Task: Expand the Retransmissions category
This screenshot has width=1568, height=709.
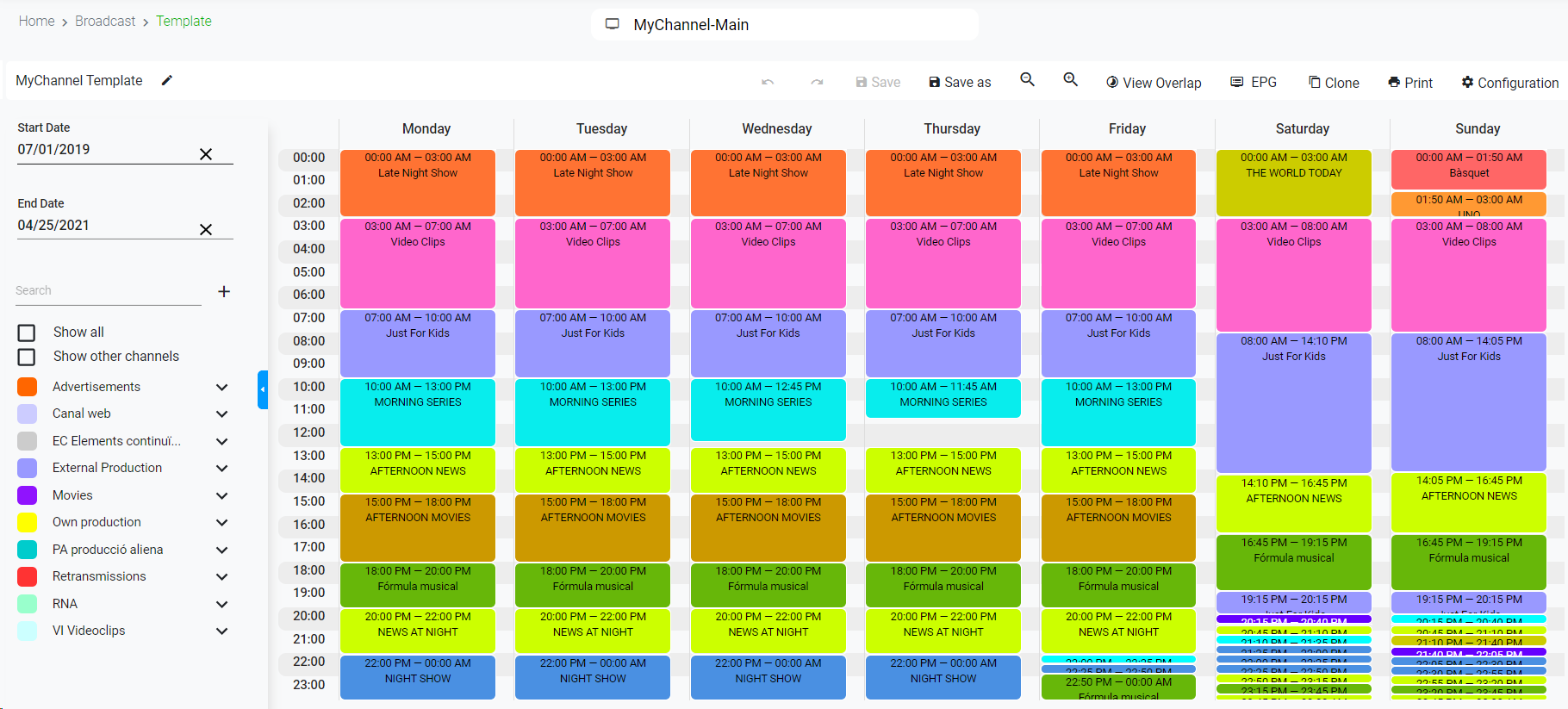Action: pos(221,577)
